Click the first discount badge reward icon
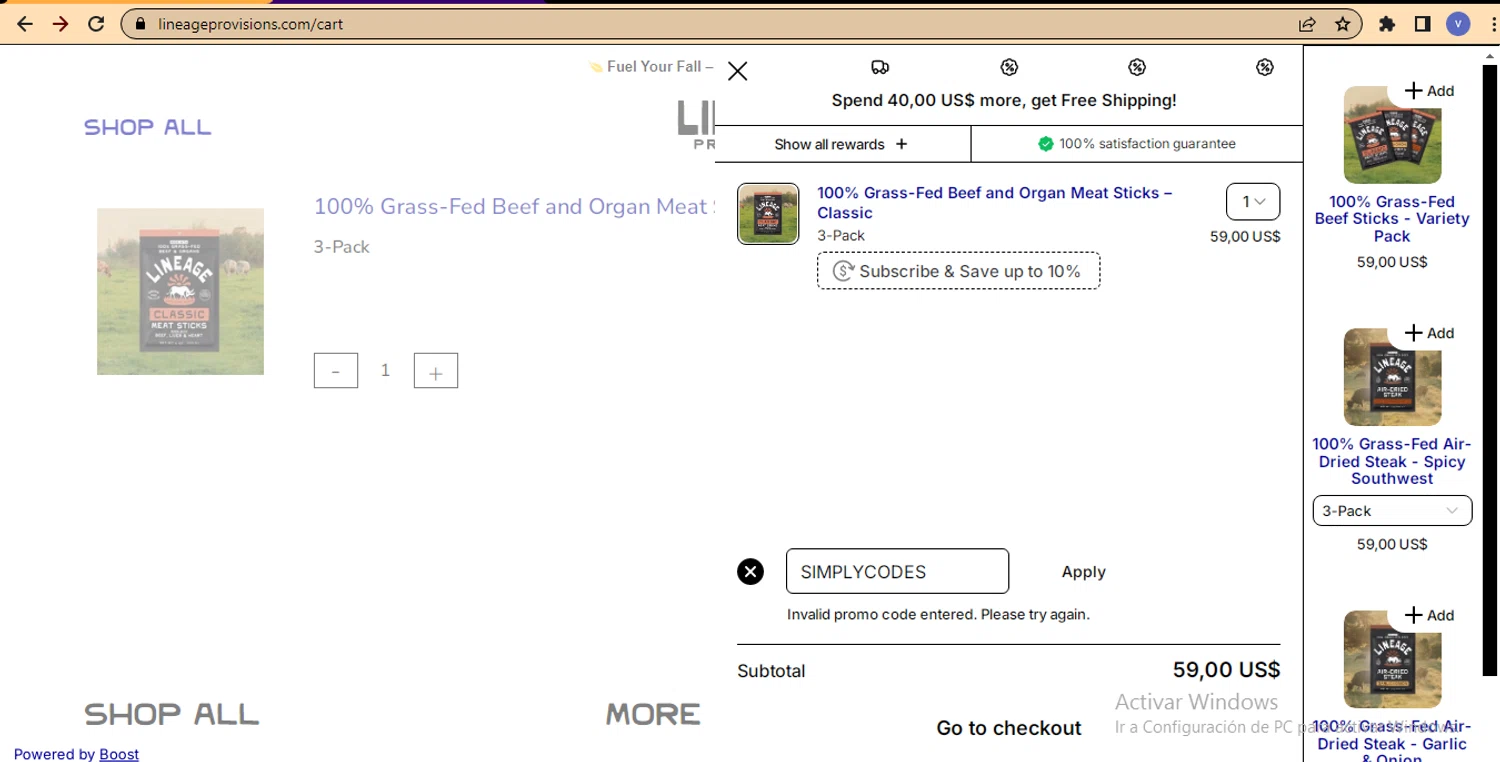1500x762 pixels. click(1009, 67)
